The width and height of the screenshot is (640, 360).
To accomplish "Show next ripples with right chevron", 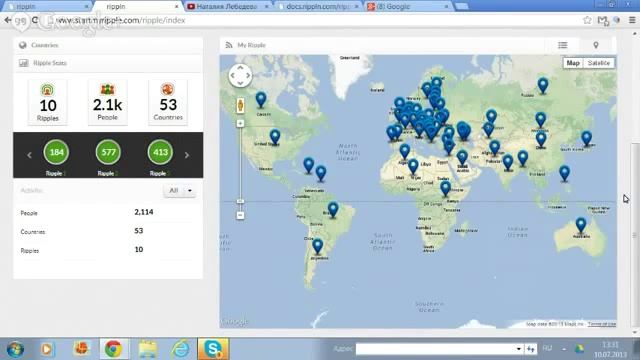I will point(187,155).
